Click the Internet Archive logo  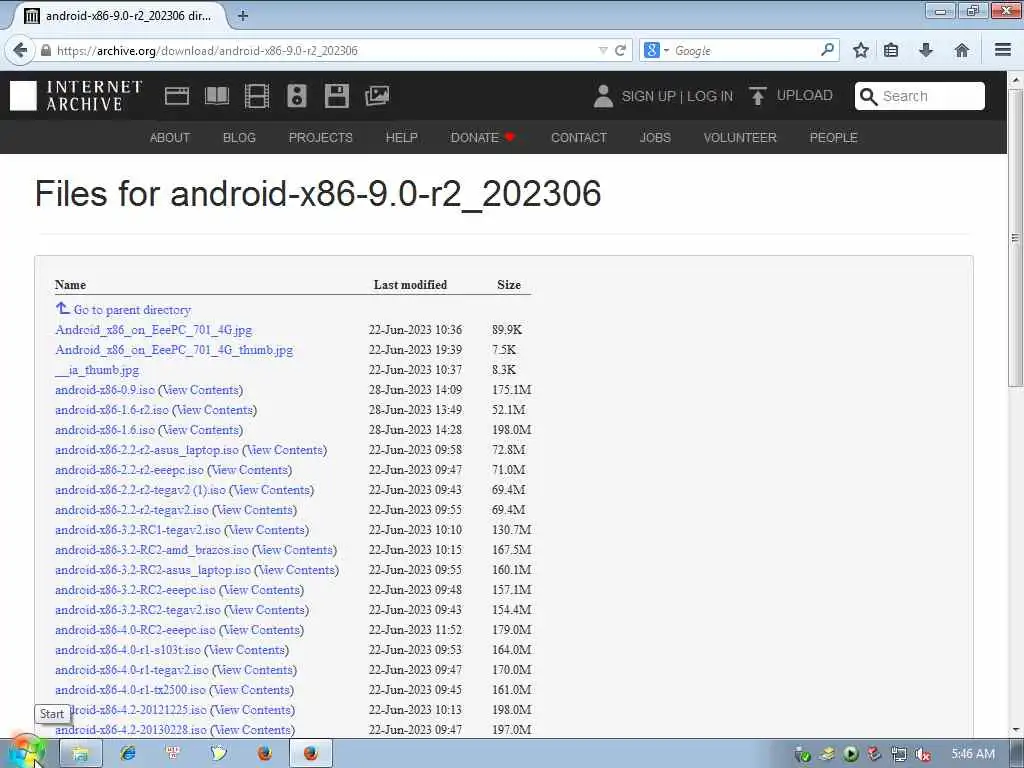point(76,96)
